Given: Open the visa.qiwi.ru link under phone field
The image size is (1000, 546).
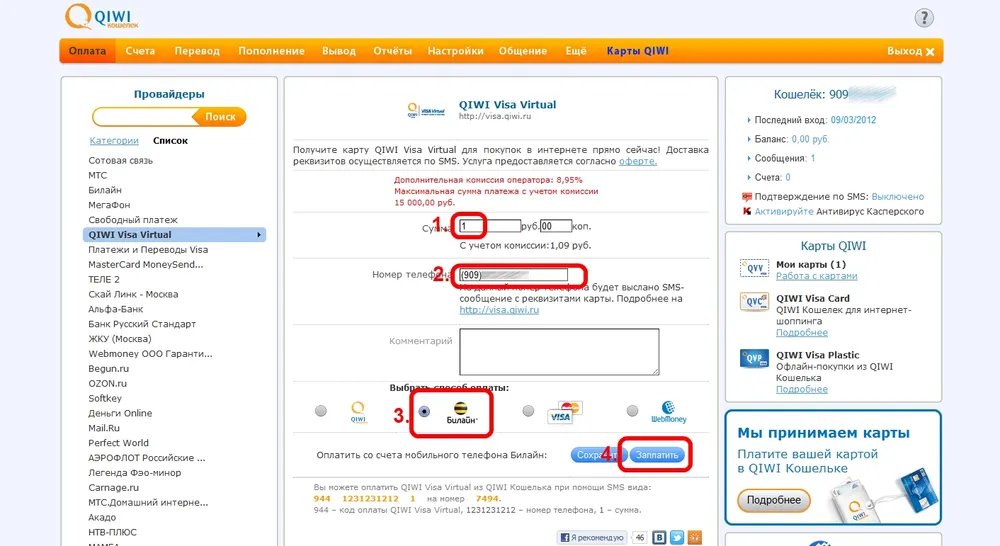Looking at the screenshot, I should (499, 310).
